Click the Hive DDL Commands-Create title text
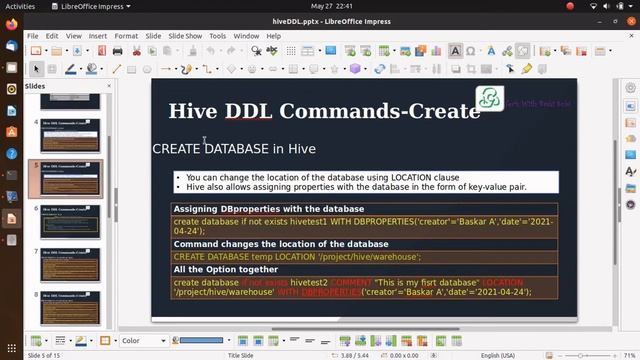The width and height of the screenshot is (640, 360). pyautogui.click(x=324, y=111)
